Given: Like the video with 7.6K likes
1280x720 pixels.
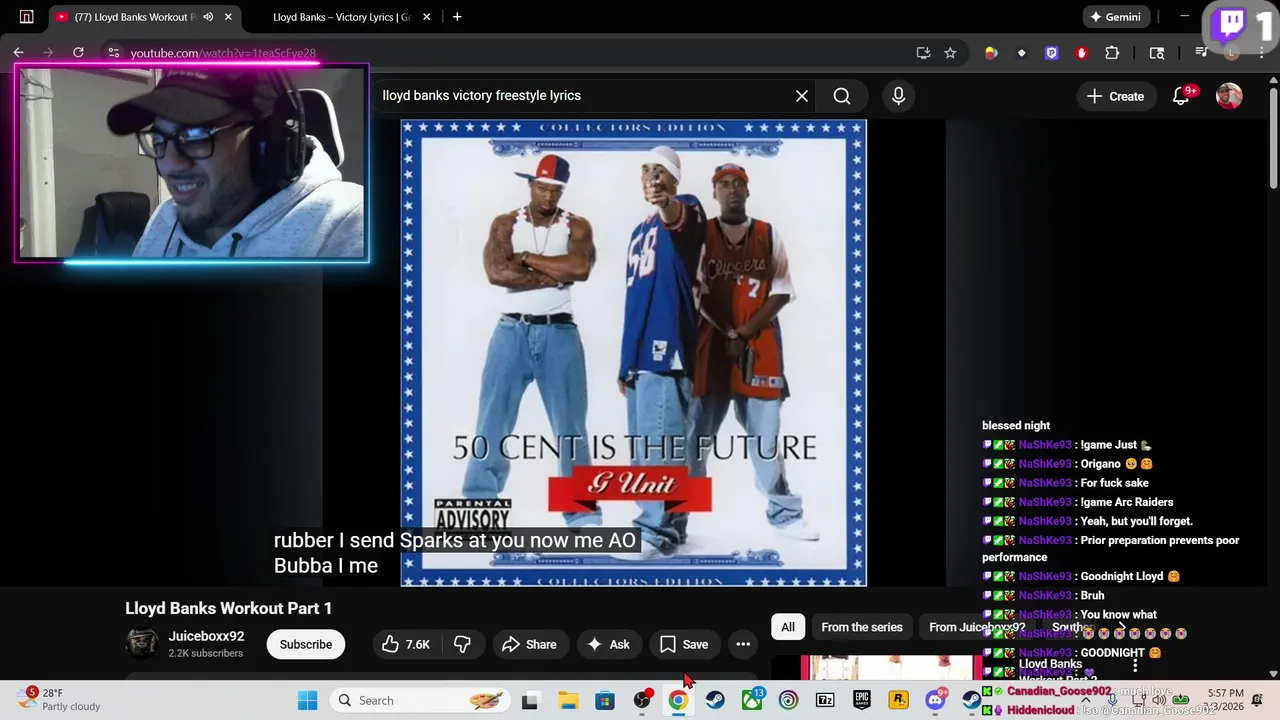Looking at the screenshot, I should [406, 644].
